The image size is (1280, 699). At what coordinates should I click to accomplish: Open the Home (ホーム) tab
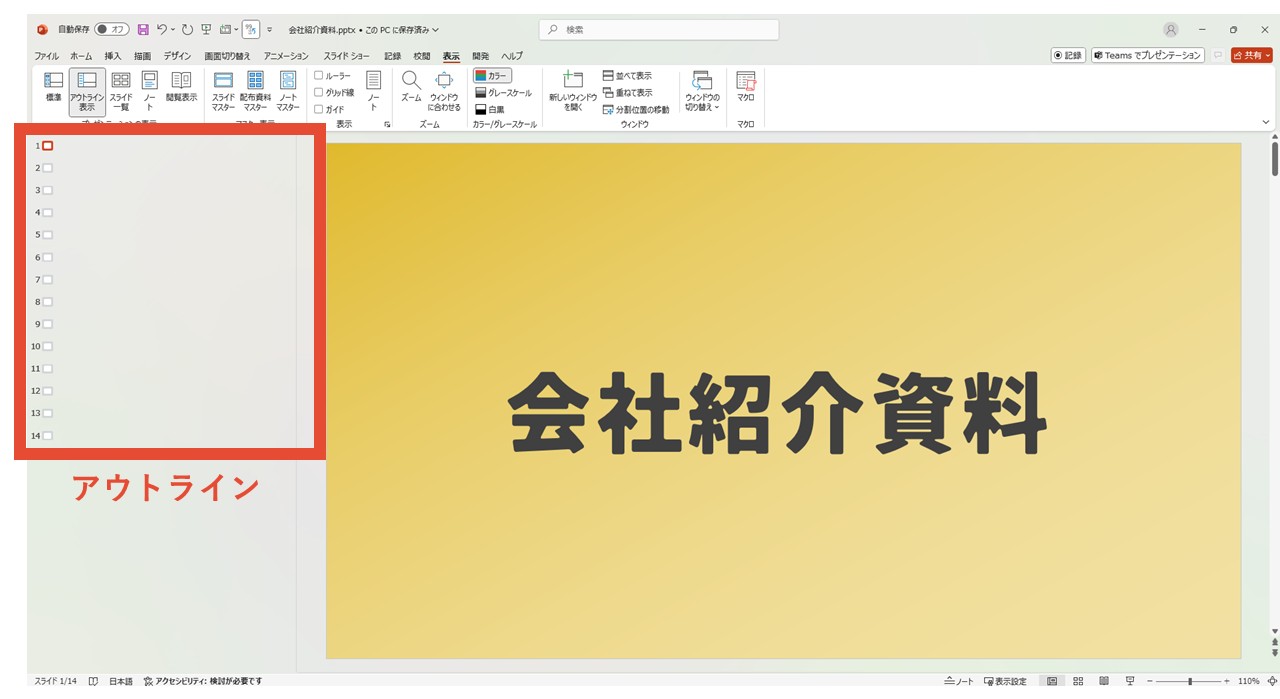coord(81,56)
